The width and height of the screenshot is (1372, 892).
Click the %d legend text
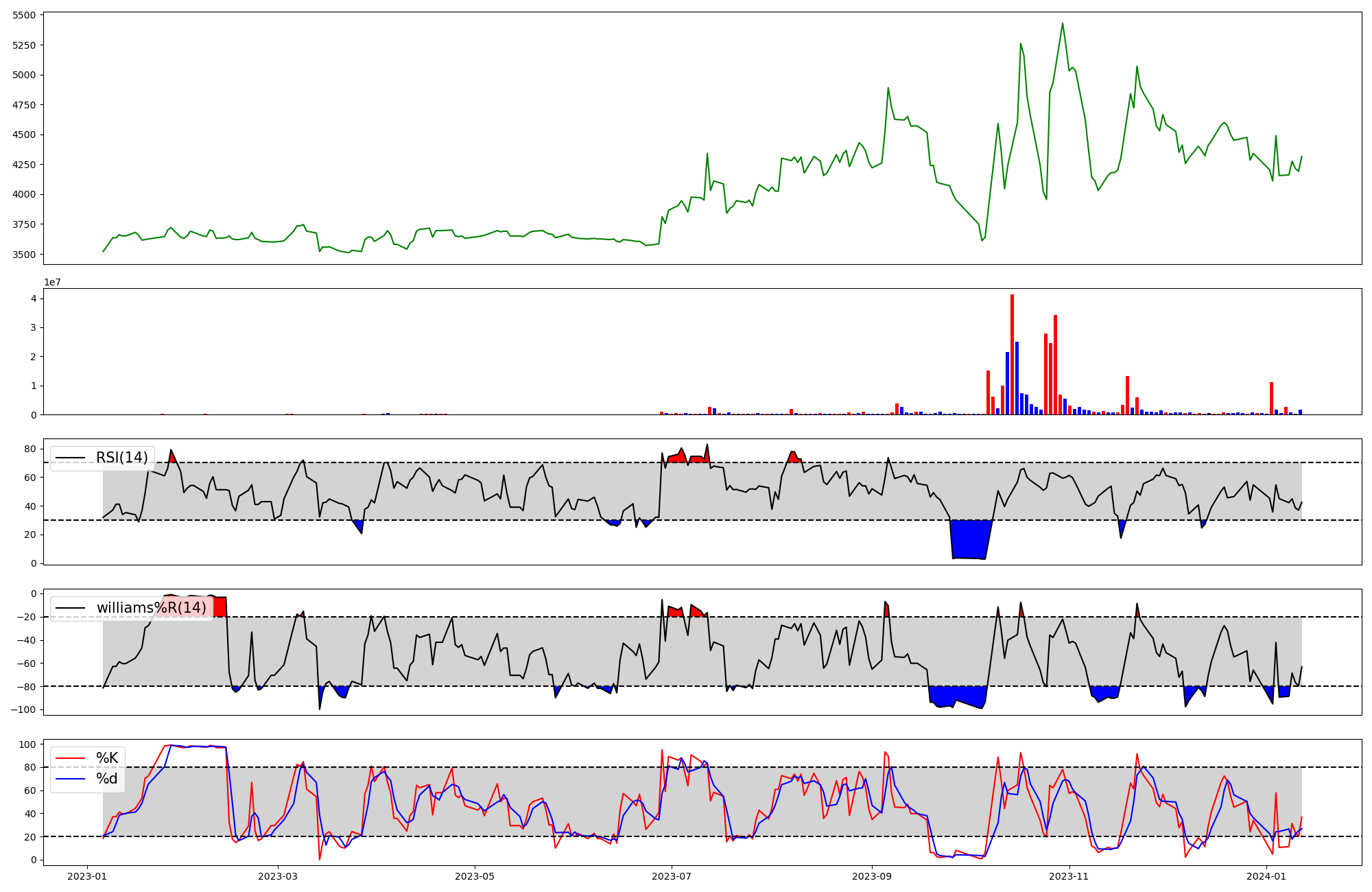point(107,779)
